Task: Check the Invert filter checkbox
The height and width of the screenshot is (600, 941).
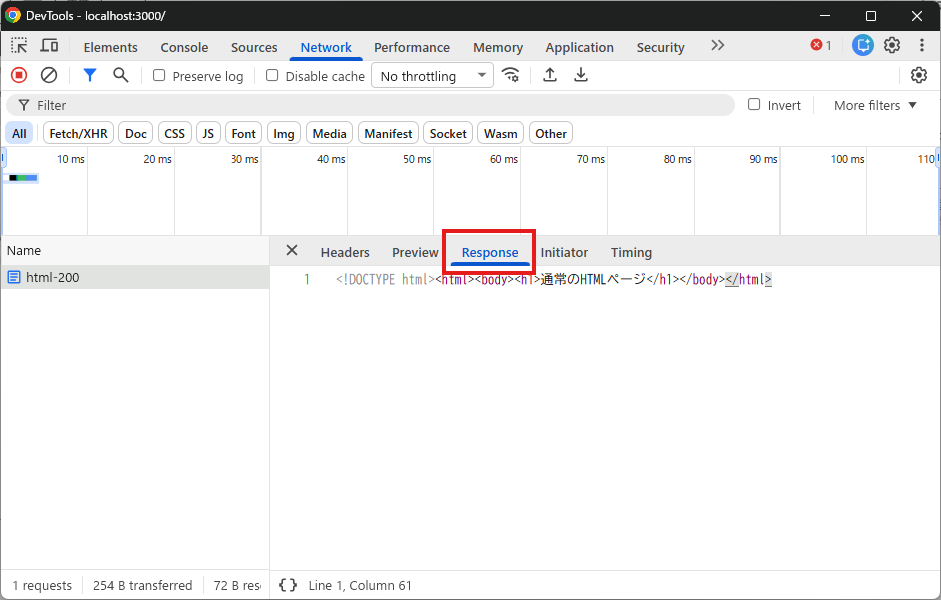Action: [754, 104]
